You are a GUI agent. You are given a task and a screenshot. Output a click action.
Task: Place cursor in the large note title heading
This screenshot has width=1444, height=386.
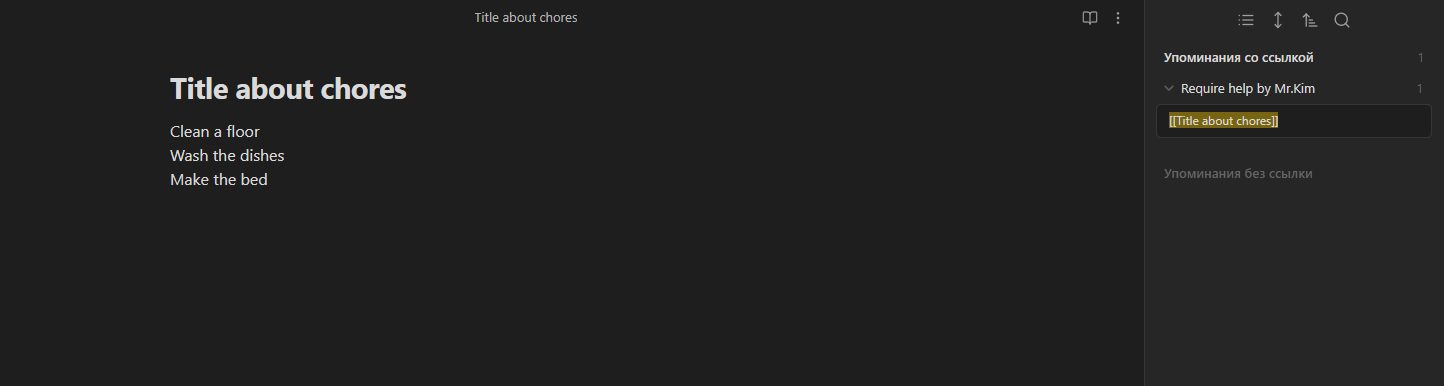tap(288, 89)
